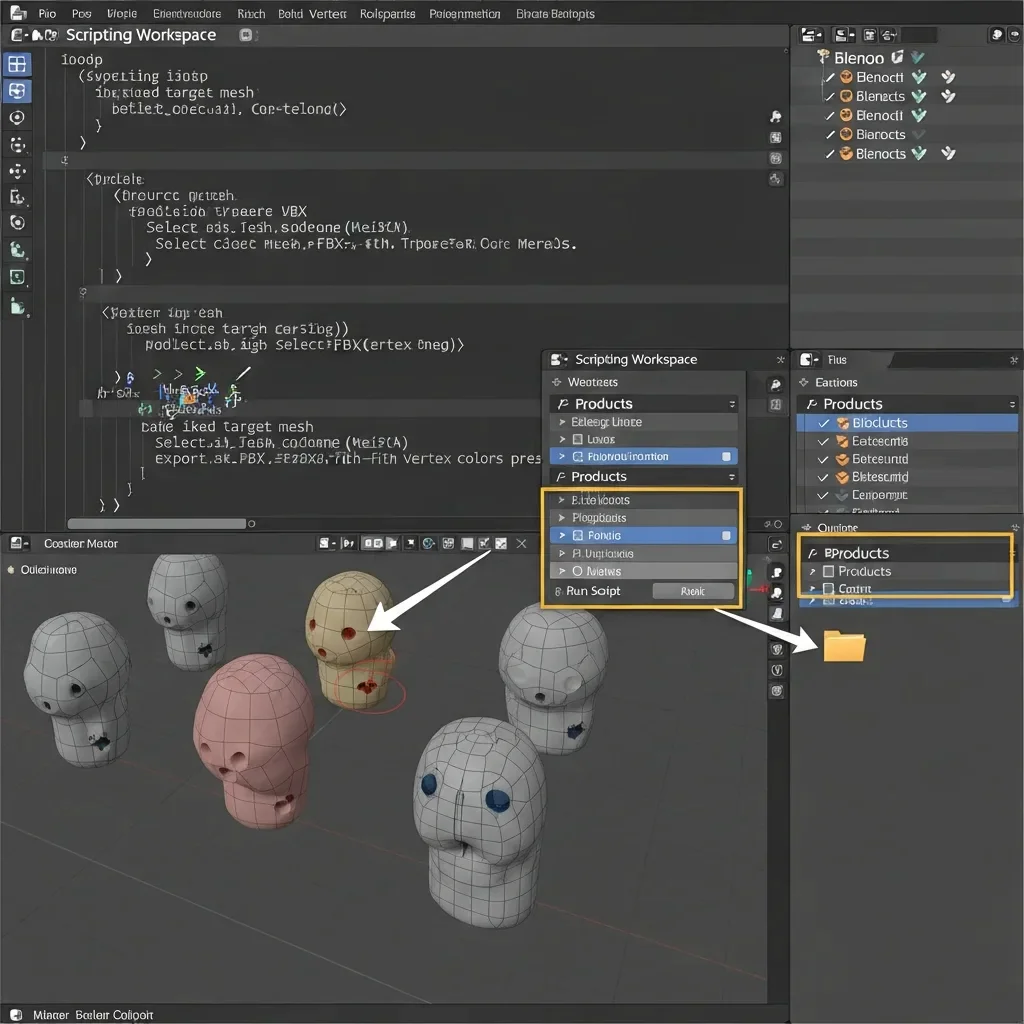Expand the Plogpbdds row arrow

(561, 518)
